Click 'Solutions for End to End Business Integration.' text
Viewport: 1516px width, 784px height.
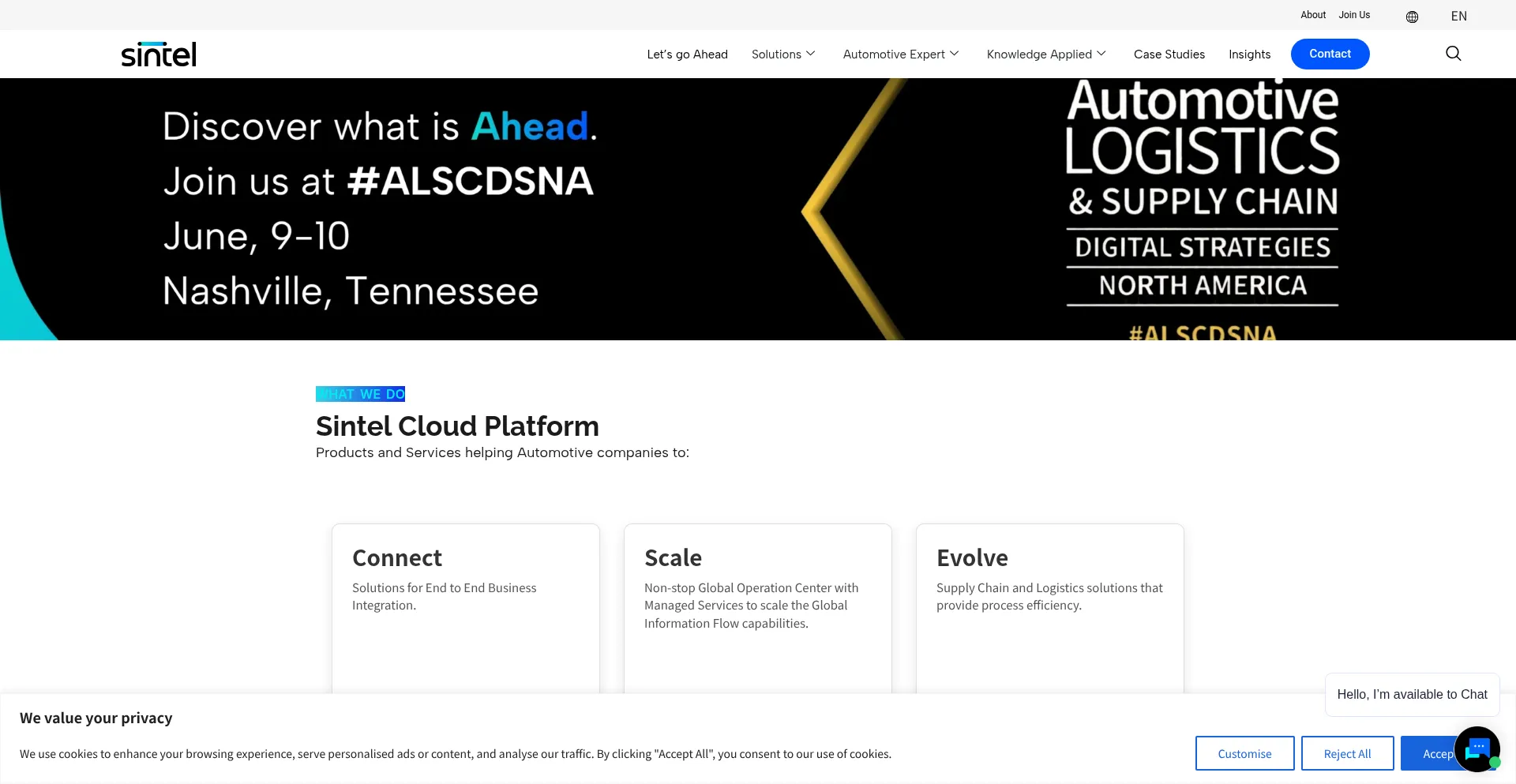click(444, 597)
